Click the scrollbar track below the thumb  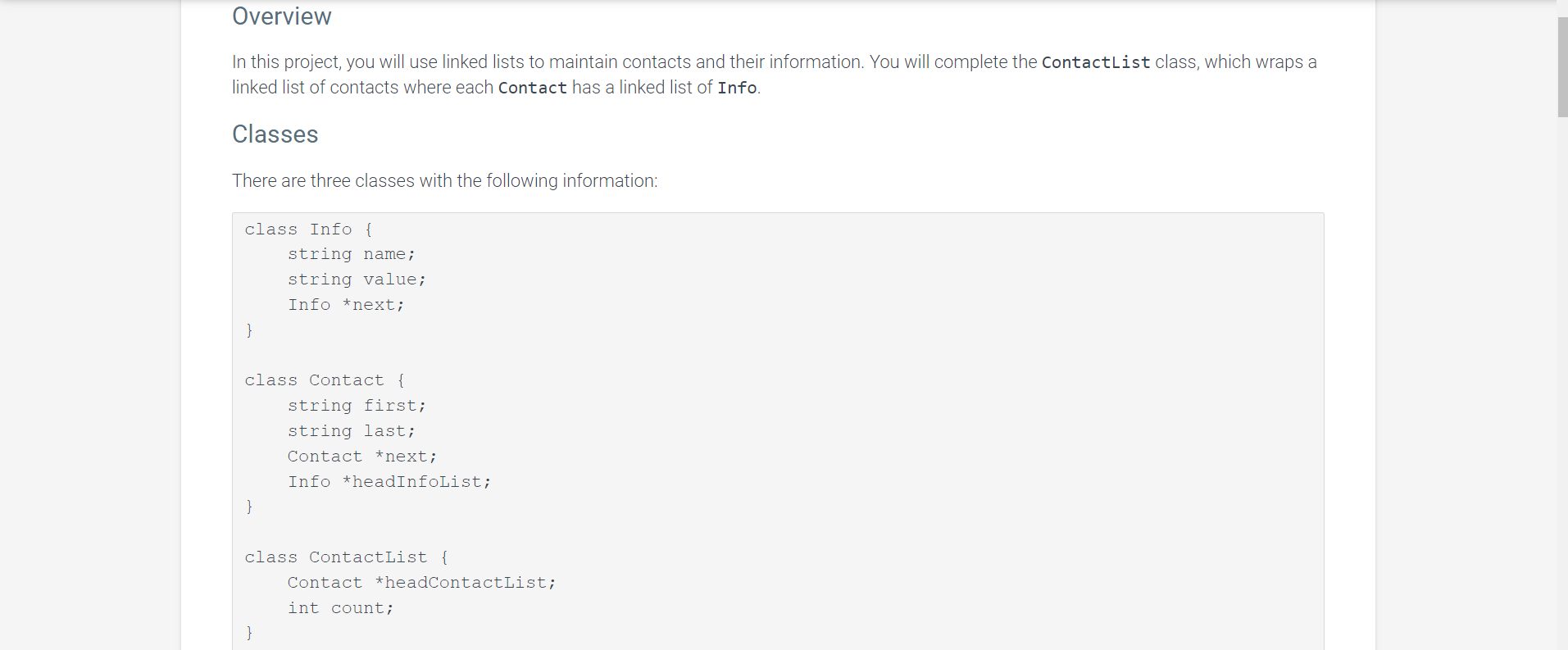tap(1562, 385)
